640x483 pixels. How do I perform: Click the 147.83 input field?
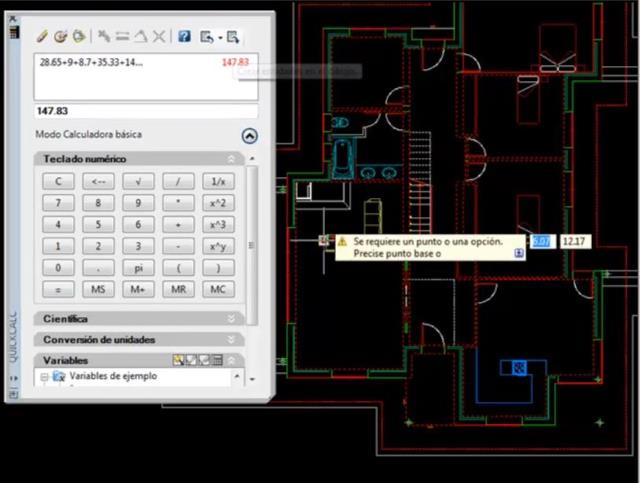146,111
